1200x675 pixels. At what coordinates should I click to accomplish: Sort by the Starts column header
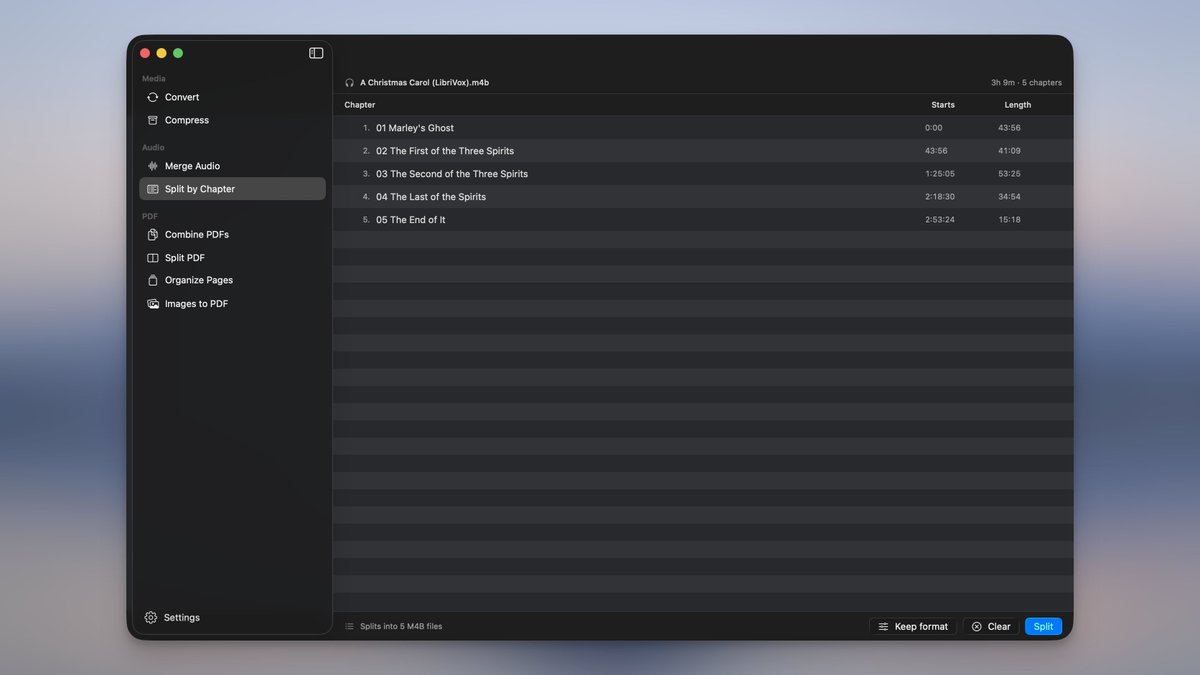[x=943, y=105]
